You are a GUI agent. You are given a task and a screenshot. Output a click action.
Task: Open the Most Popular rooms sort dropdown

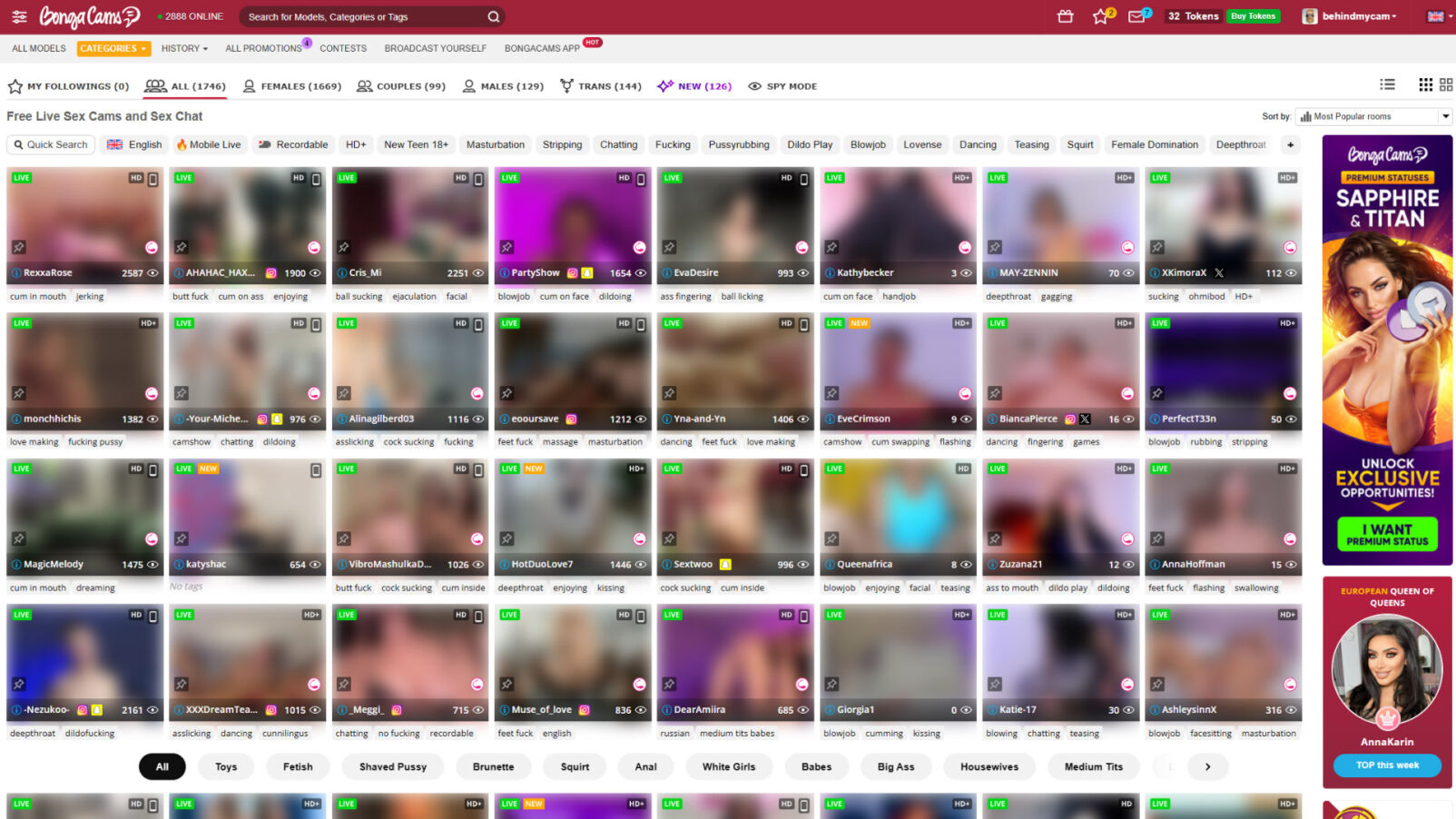click(x=1374, y=116)
